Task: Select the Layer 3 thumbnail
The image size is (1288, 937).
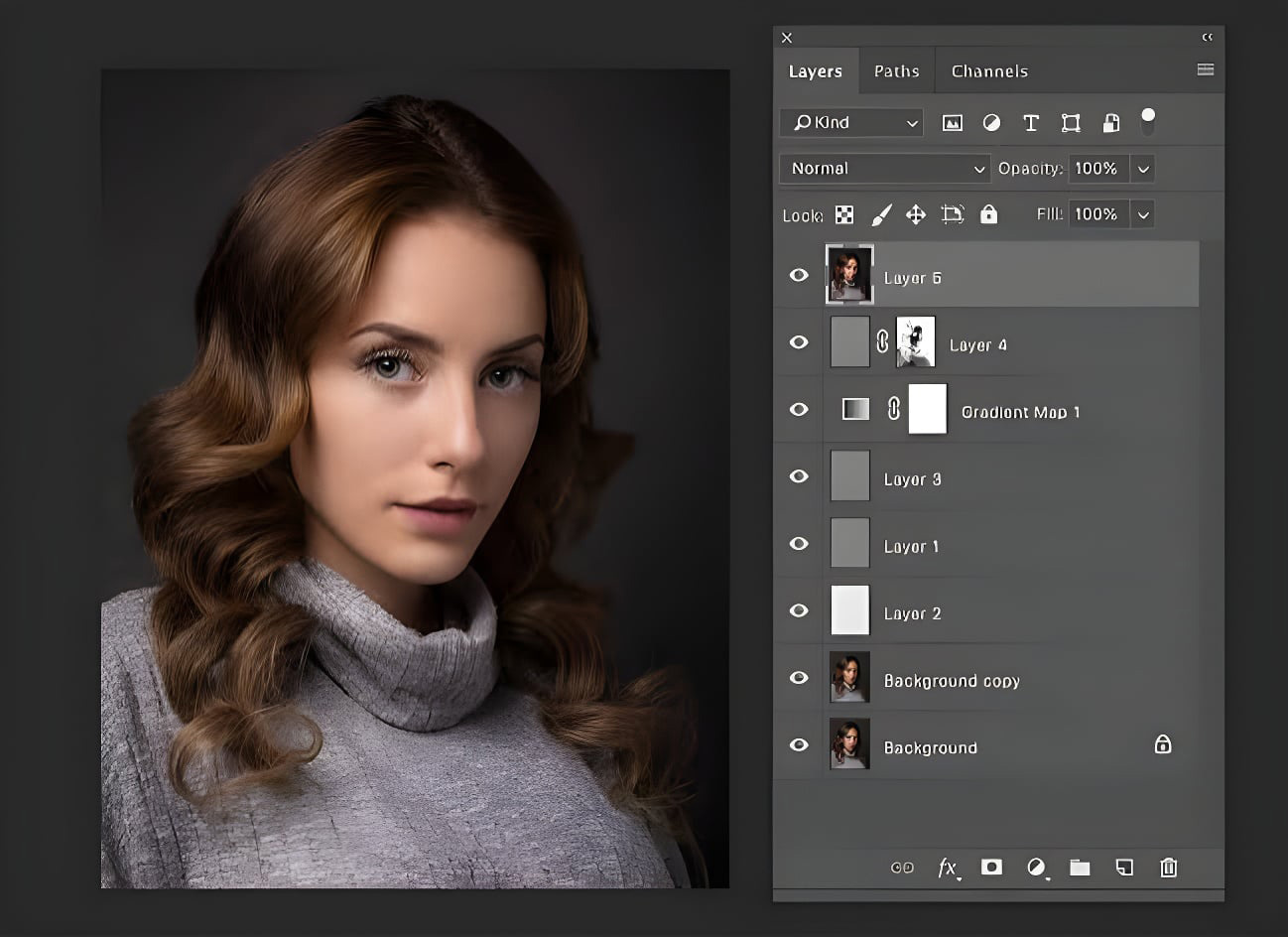Action: [849, 476]
